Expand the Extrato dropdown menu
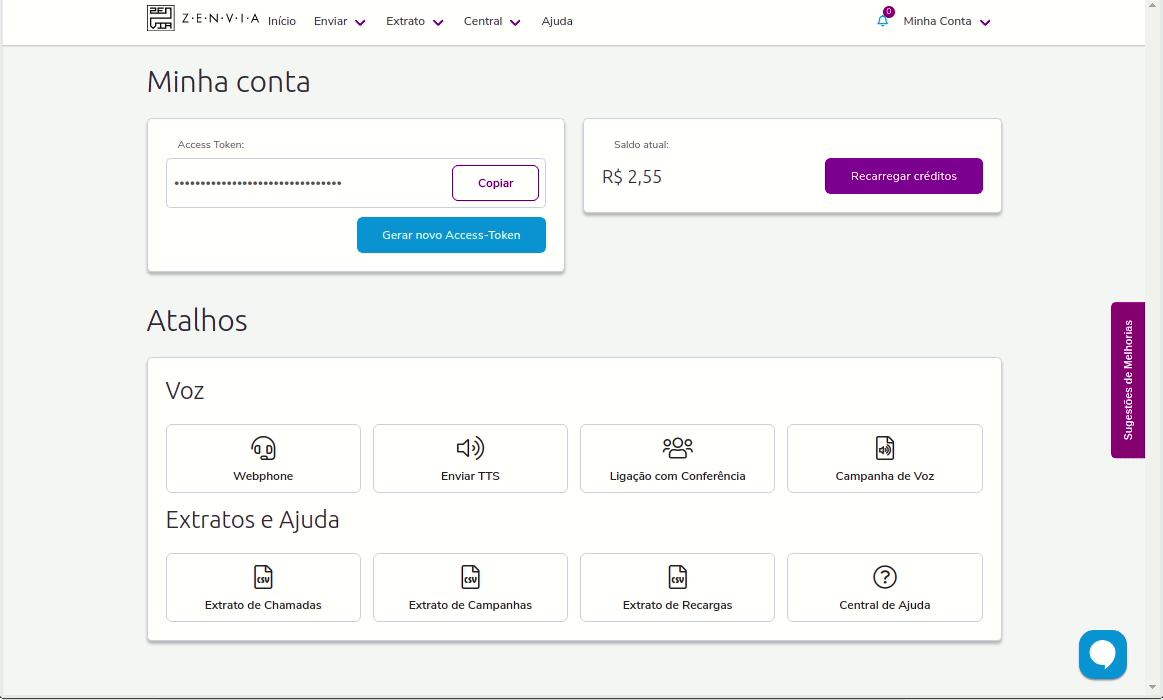 pyautogui.click(x=415, y=22)
